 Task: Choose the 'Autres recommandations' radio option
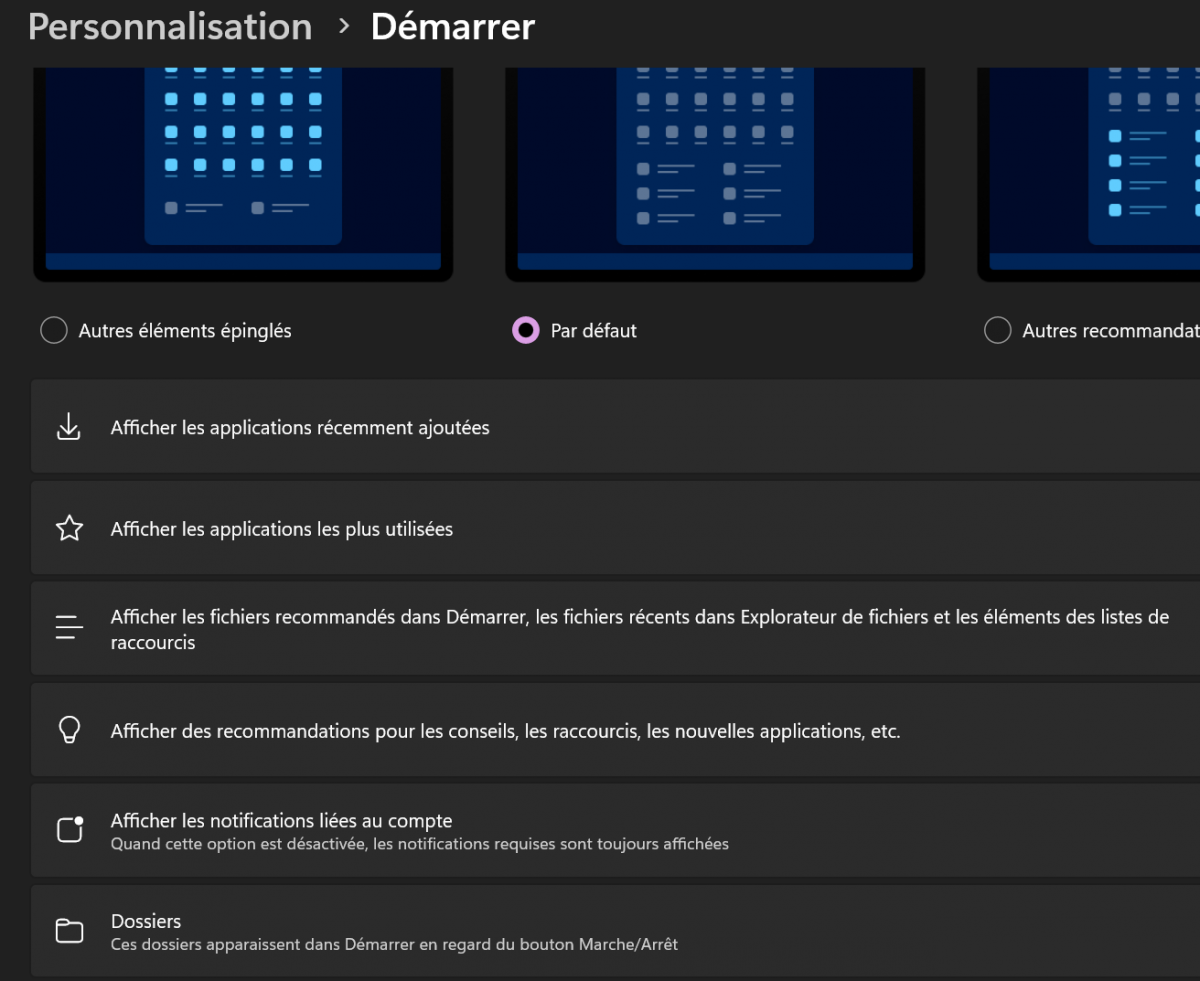pos(997,330)
